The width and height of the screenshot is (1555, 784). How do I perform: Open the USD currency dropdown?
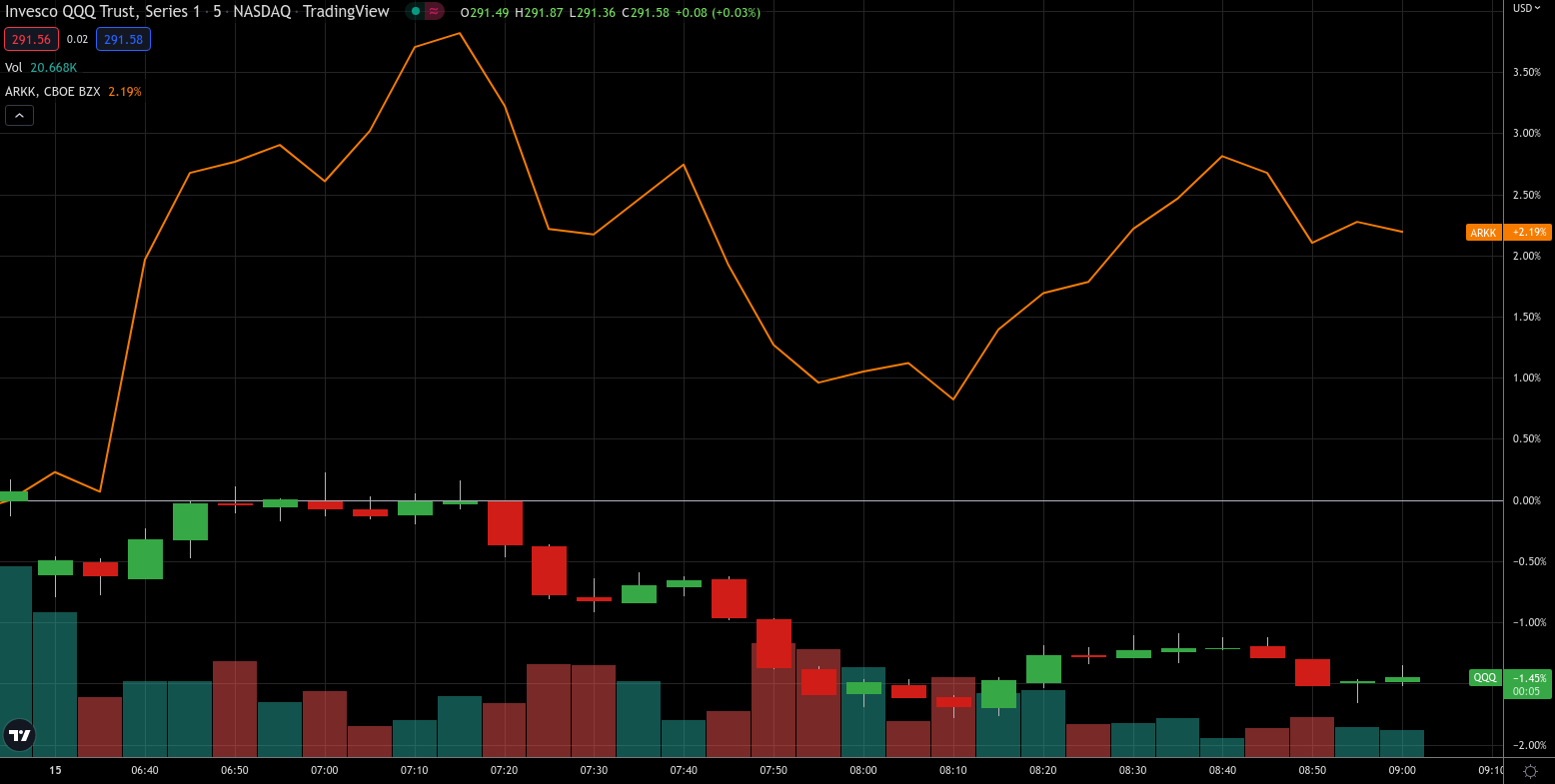pyautogui.click(x=1526, y=8)
